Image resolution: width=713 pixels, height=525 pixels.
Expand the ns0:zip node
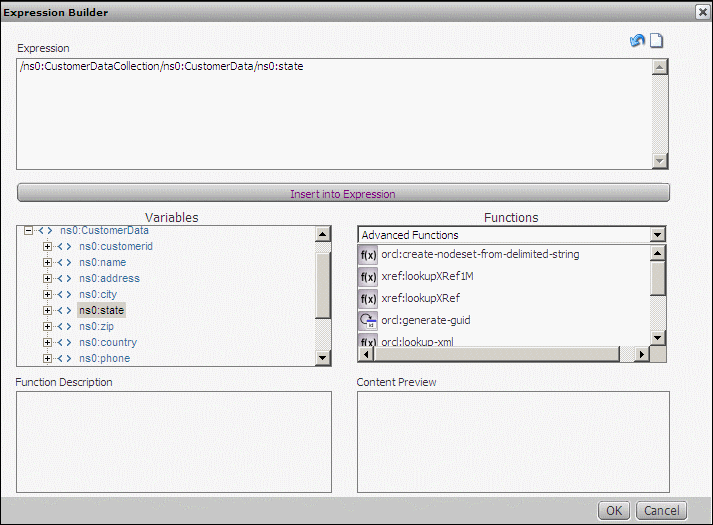[x=47, y=326]
